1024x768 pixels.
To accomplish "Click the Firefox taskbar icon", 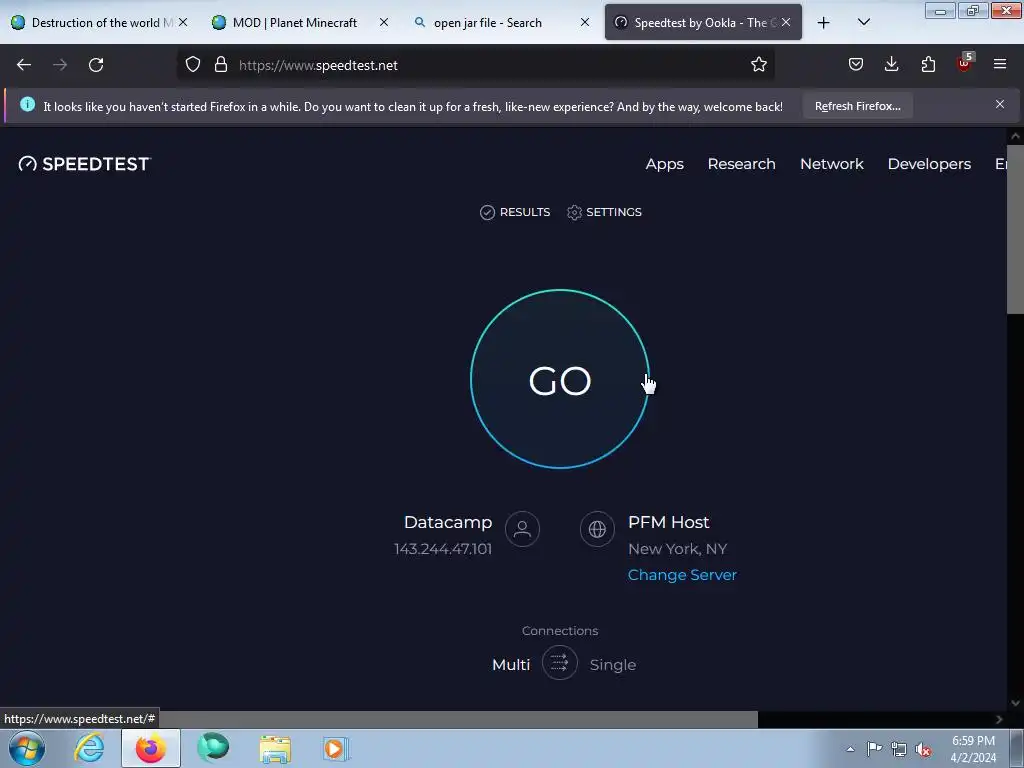I will [150, 748].
